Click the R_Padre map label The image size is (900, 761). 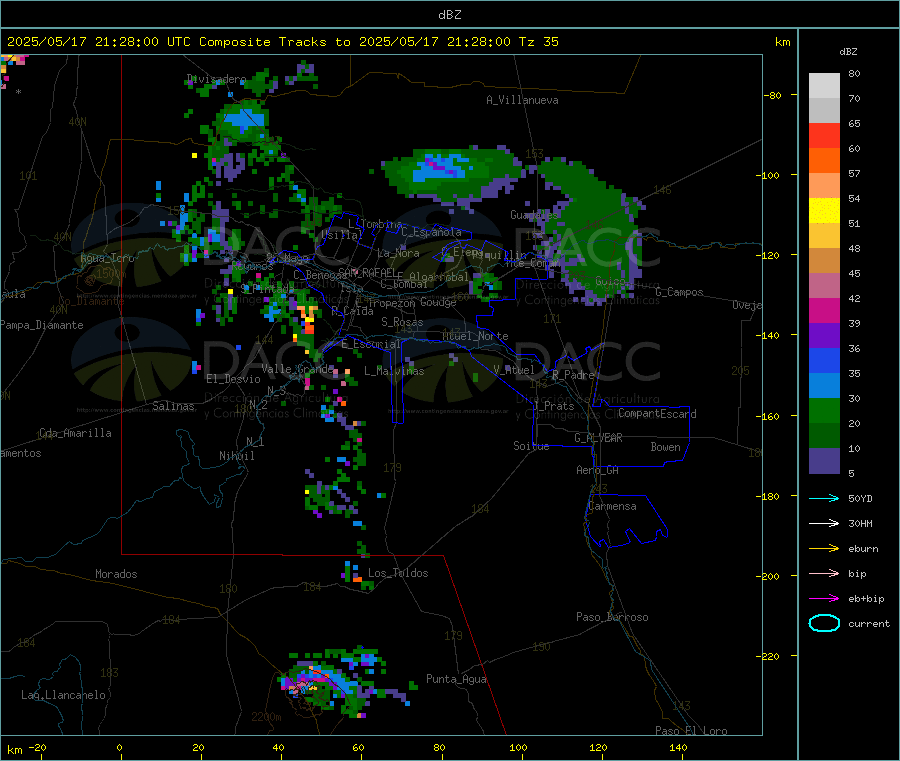point(574,375)
